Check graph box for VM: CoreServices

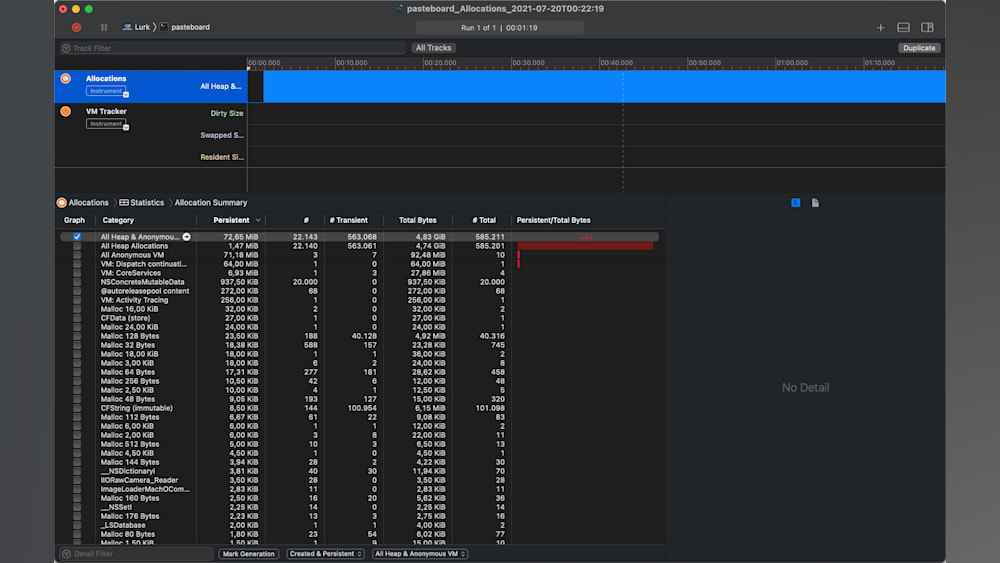(x=77, y=273)
